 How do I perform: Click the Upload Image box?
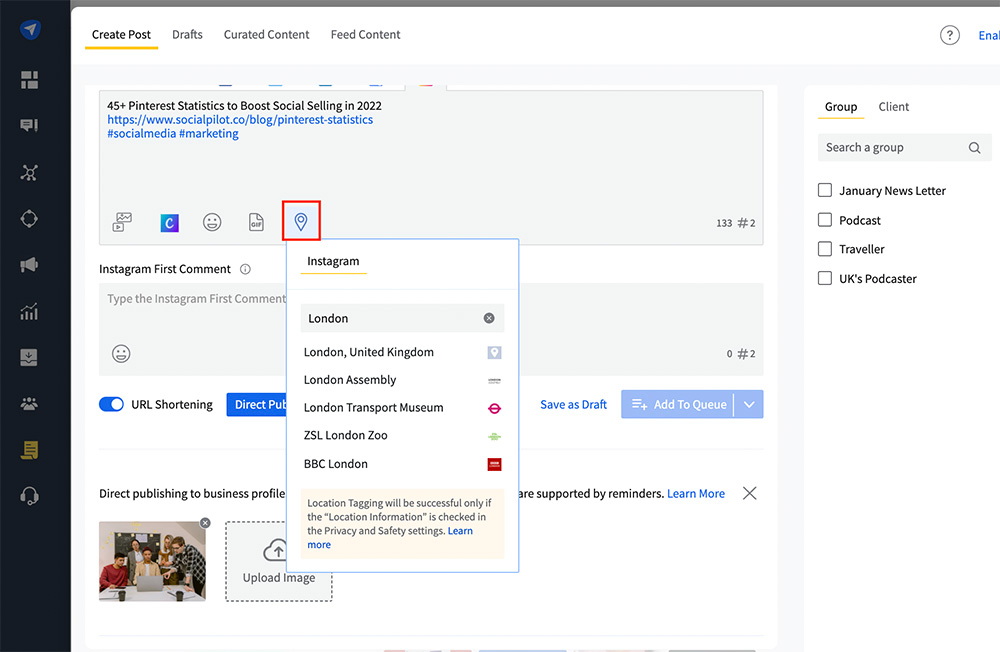point(279,561)
